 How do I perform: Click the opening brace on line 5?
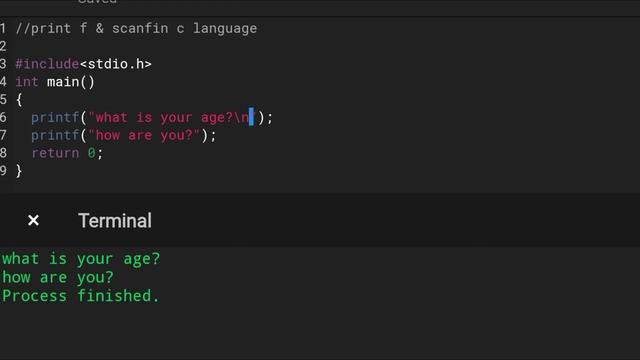19,100
